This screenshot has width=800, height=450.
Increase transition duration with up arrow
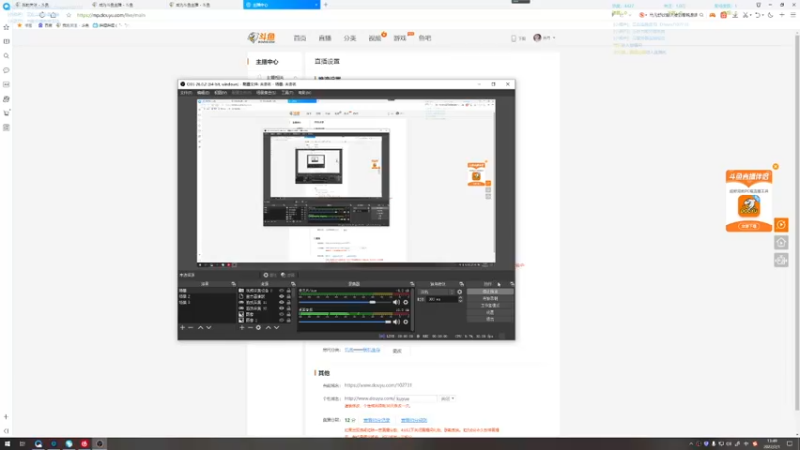click(x=460, y=297)
